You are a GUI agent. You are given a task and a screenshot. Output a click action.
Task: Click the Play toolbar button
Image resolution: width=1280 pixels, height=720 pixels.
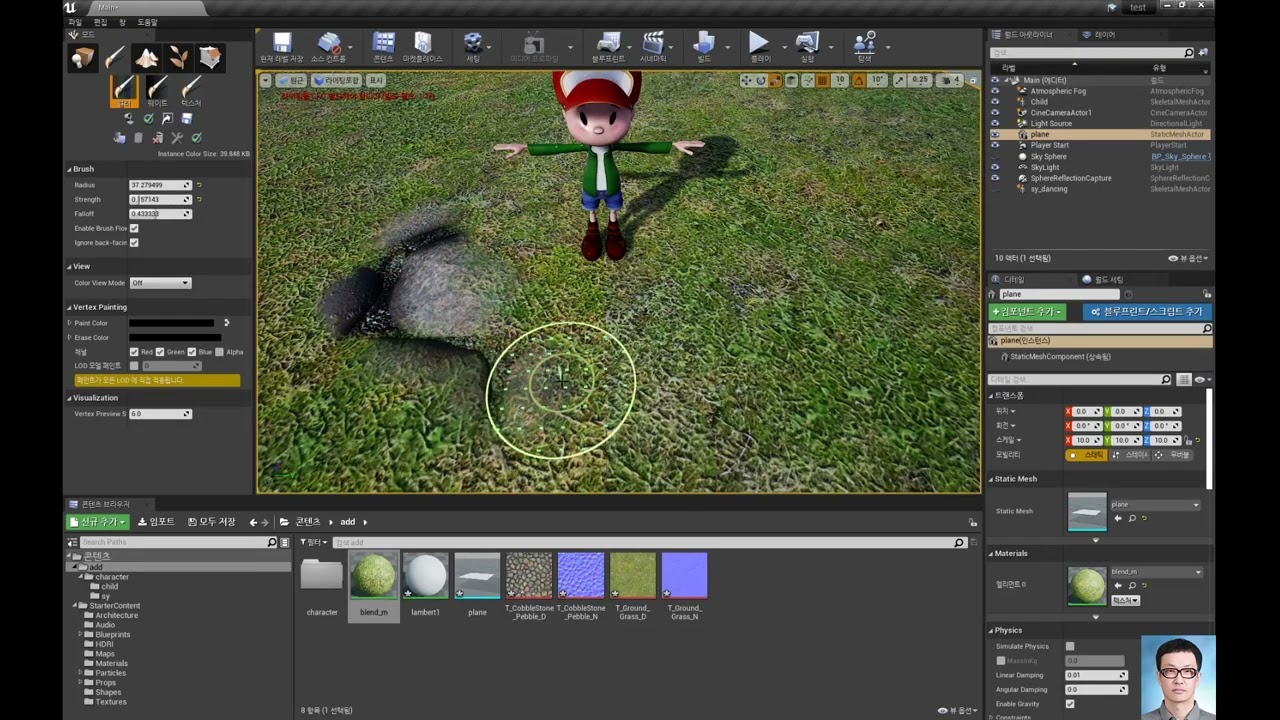[760, 46]
